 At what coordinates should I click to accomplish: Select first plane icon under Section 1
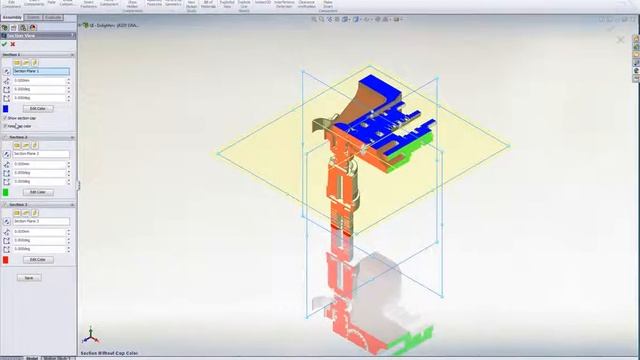coord(17,63)
